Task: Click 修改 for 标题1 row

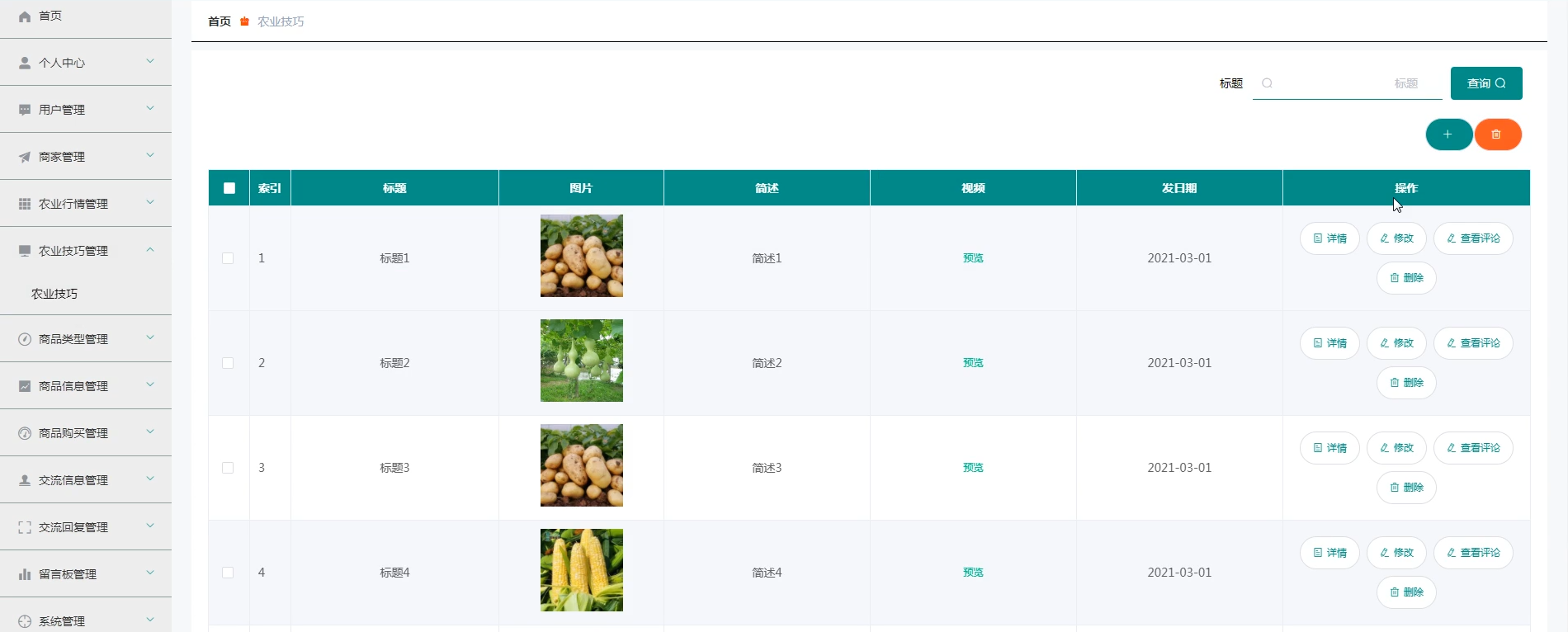Action: coord(1396,238)
